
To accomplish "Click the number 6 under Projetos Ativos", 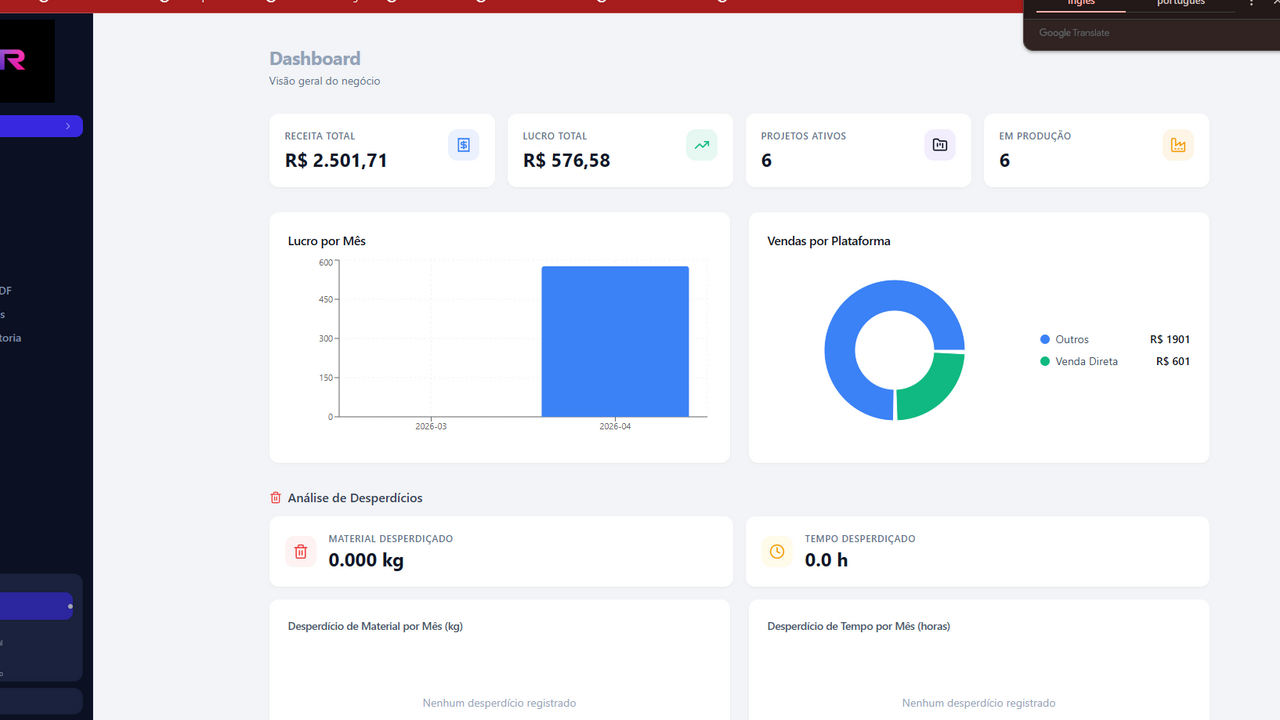I will point(767,160).
